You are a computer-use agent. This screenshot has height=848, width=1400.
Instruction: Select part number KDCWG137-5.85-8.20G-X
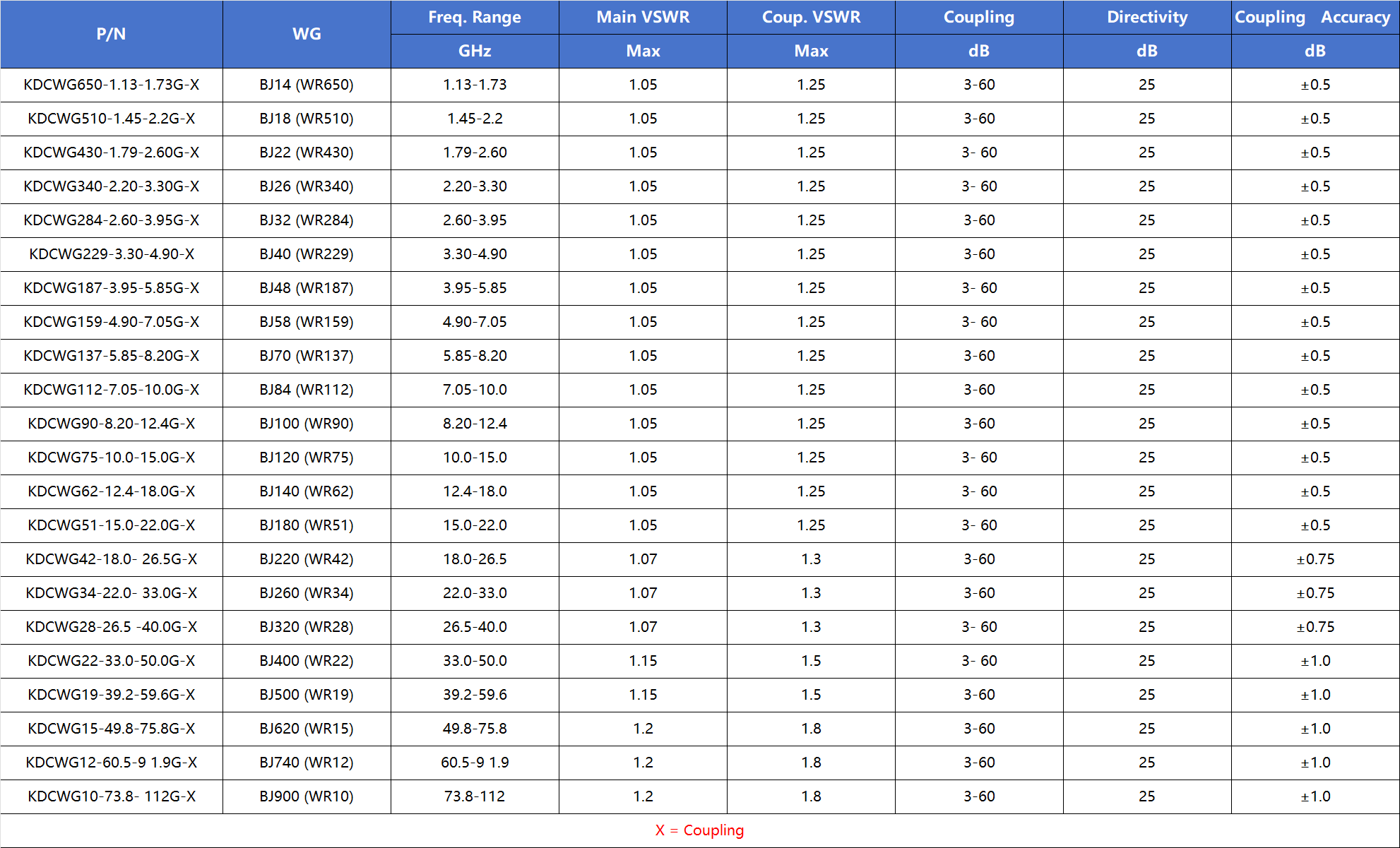[x=112, y=356]
